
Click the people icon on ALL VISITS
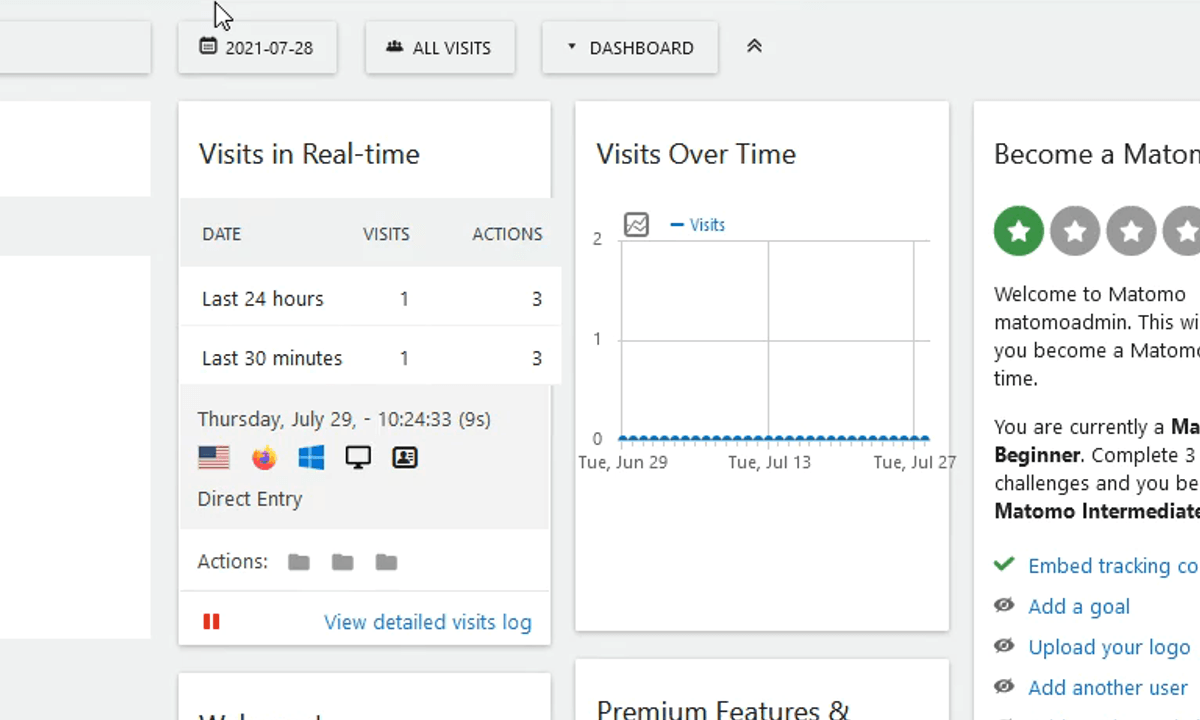click(x=394, y=47)
